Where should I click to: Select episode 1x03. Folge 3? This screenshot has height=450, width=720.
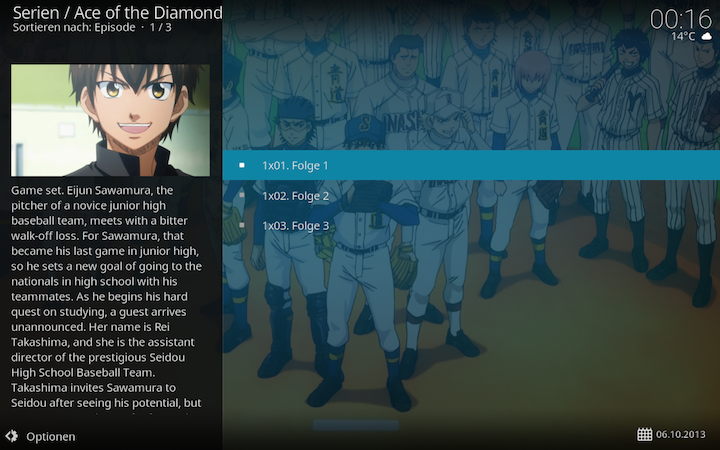pos(471,225)
